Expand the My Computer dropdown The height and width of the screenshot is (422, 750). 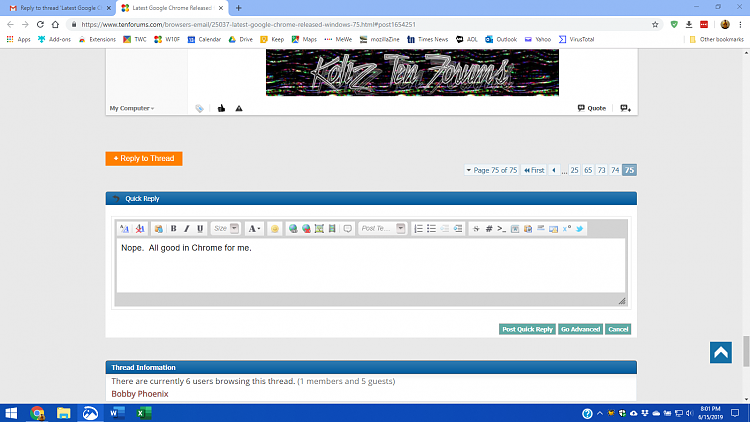132,108
